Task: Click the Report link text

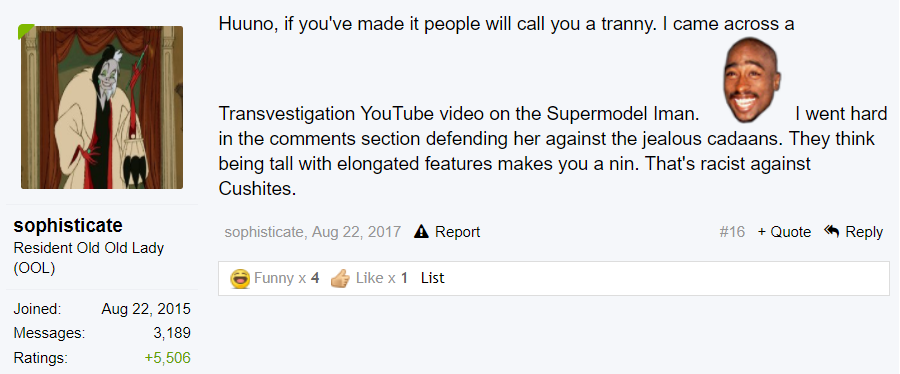Action: (x=457, y=232)
